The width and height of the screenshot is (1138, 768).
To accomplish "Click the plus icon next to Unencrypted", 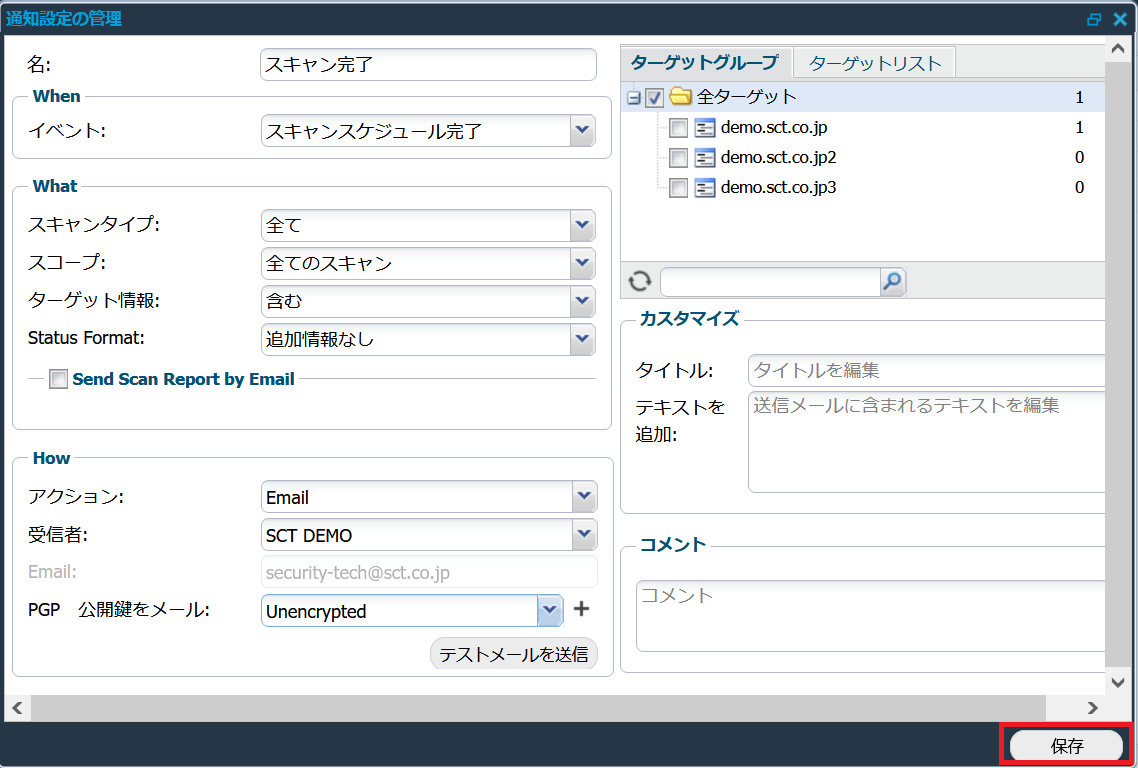I will [581, 609].
